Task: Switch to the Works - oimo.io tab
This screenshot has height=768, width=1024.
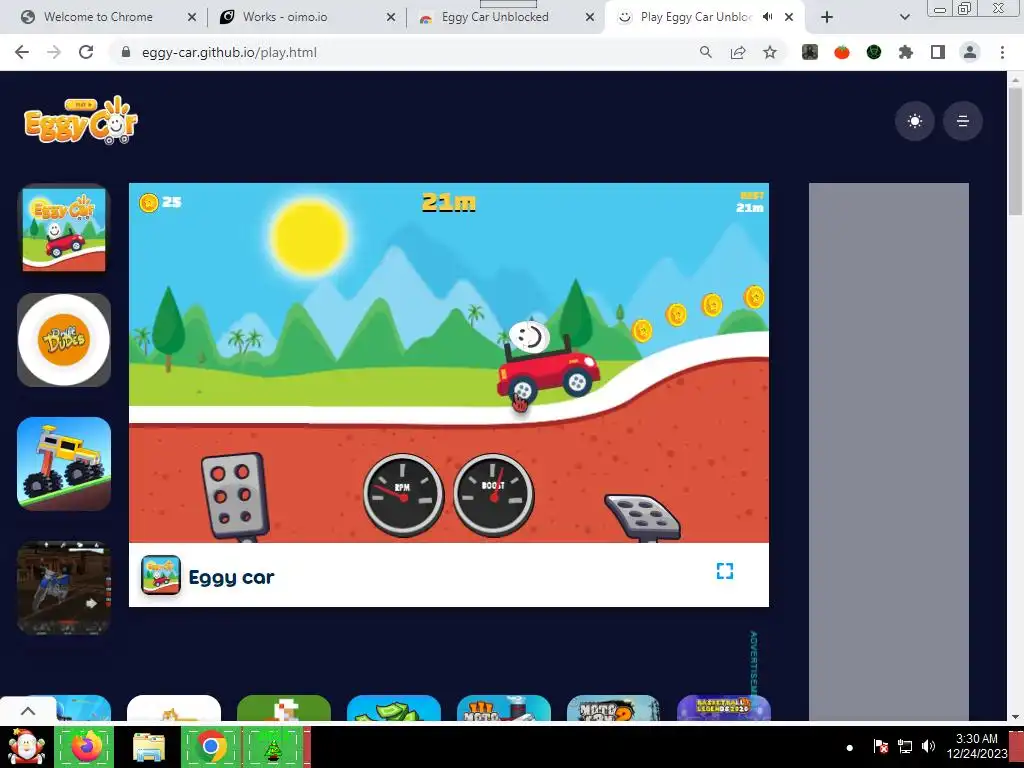Action: 285,17
